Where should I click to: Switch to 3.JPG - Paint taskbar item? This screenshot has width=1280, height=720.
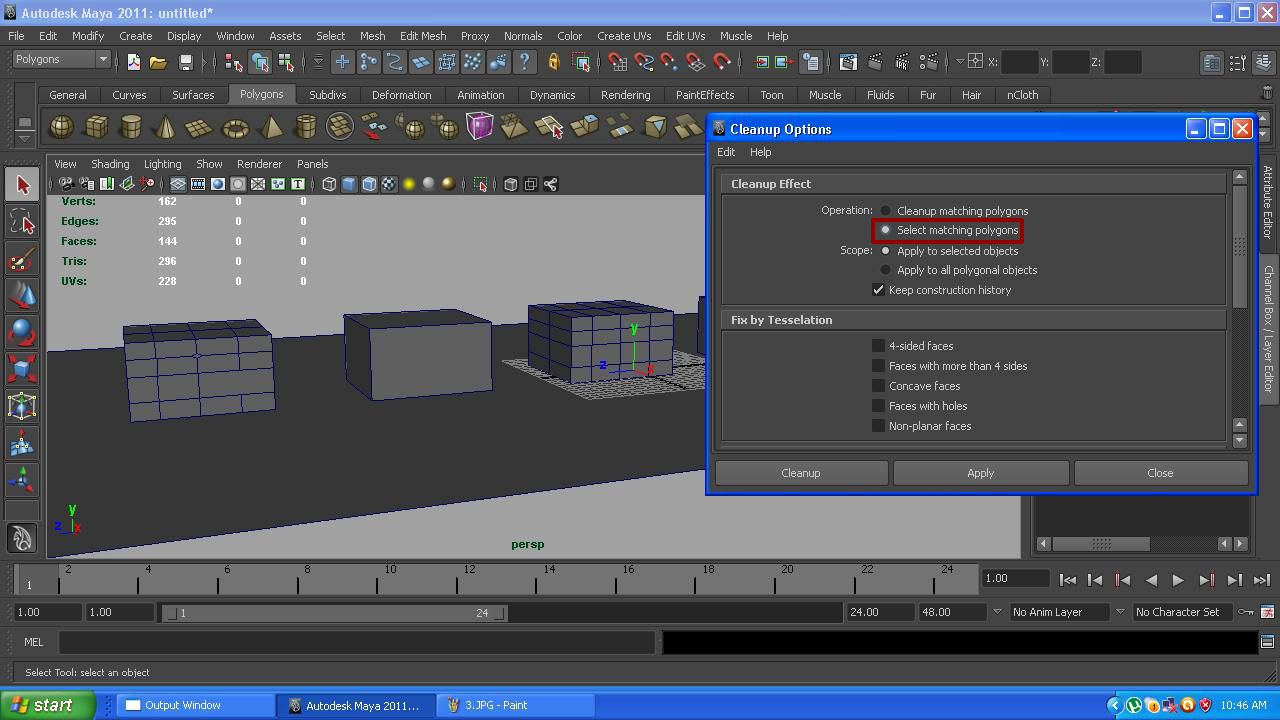515,705
